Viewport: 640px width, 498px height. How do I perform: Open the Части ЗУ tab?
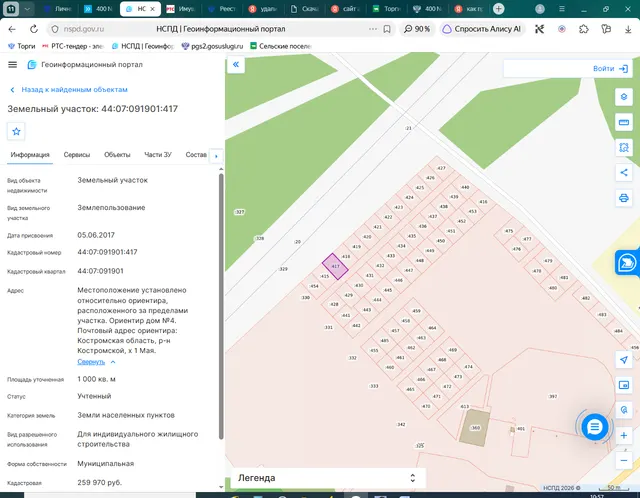coord(158,155)
